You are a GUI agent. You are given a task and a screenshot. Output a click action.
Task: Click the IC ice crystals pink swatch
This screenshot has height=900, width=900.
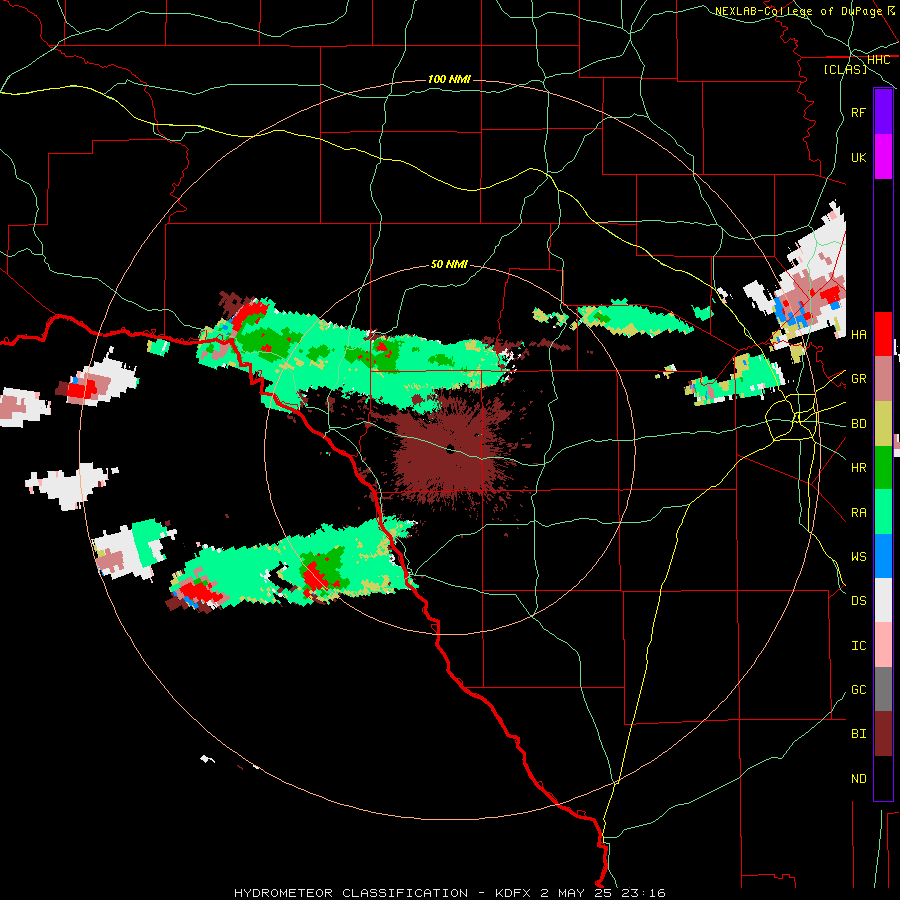tap(883, 645)
